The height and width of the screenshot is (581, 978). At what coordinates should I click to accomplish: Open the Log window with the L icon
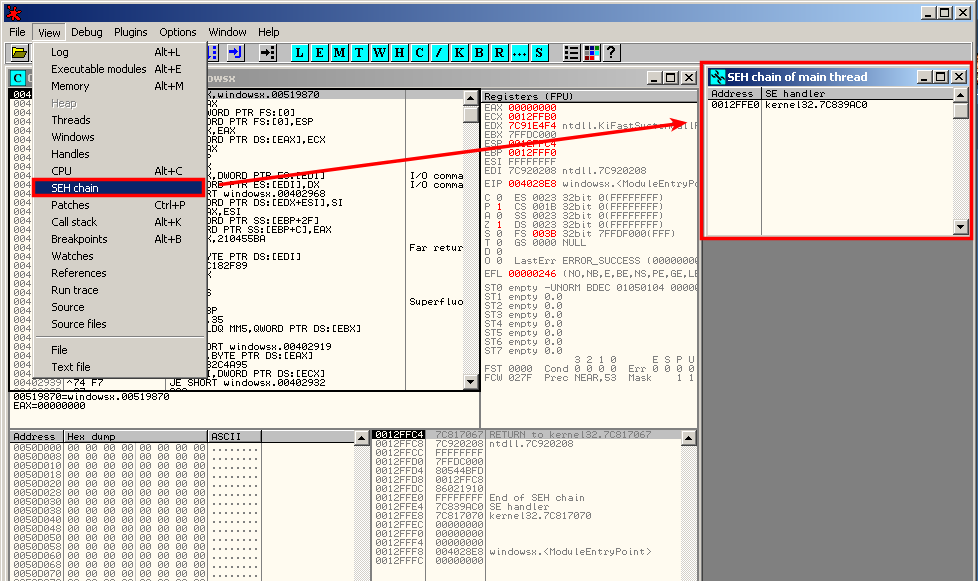(x=301, y=52)
